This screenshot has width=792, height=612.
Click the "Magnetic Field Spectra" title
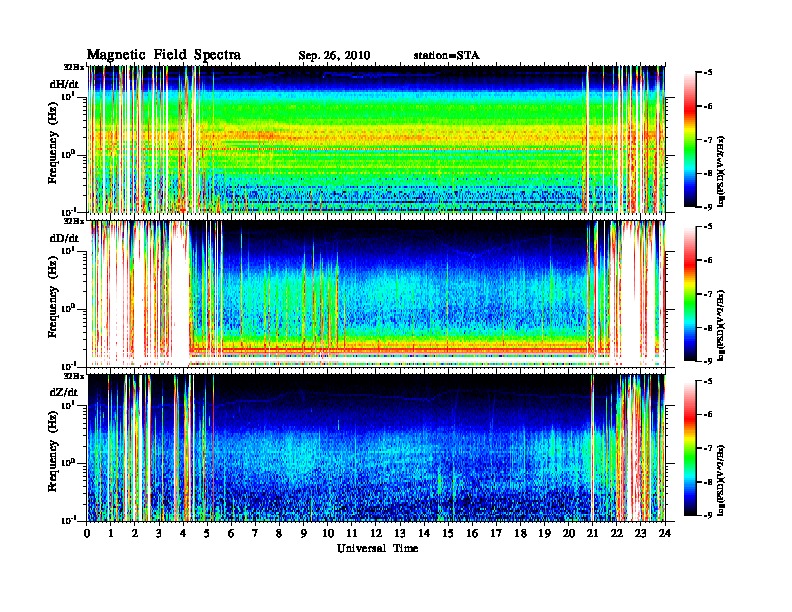pyautogui.click(x=164, y=55)
